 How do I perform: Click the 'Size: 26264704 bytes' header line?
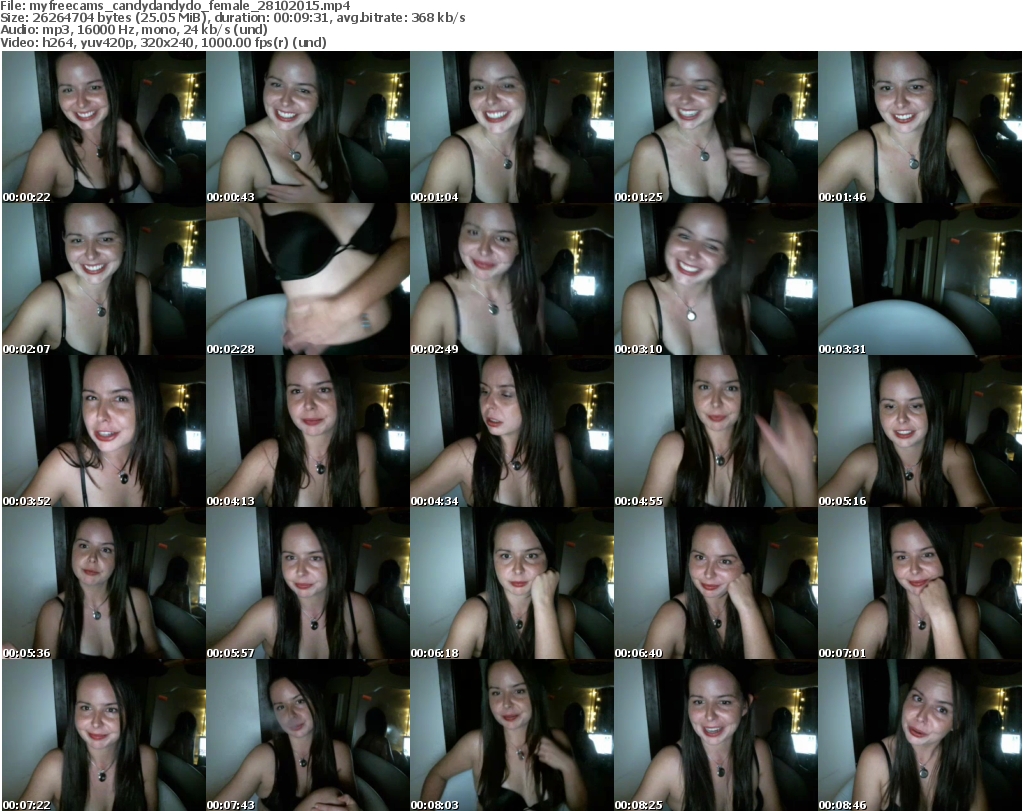point(232,18)
